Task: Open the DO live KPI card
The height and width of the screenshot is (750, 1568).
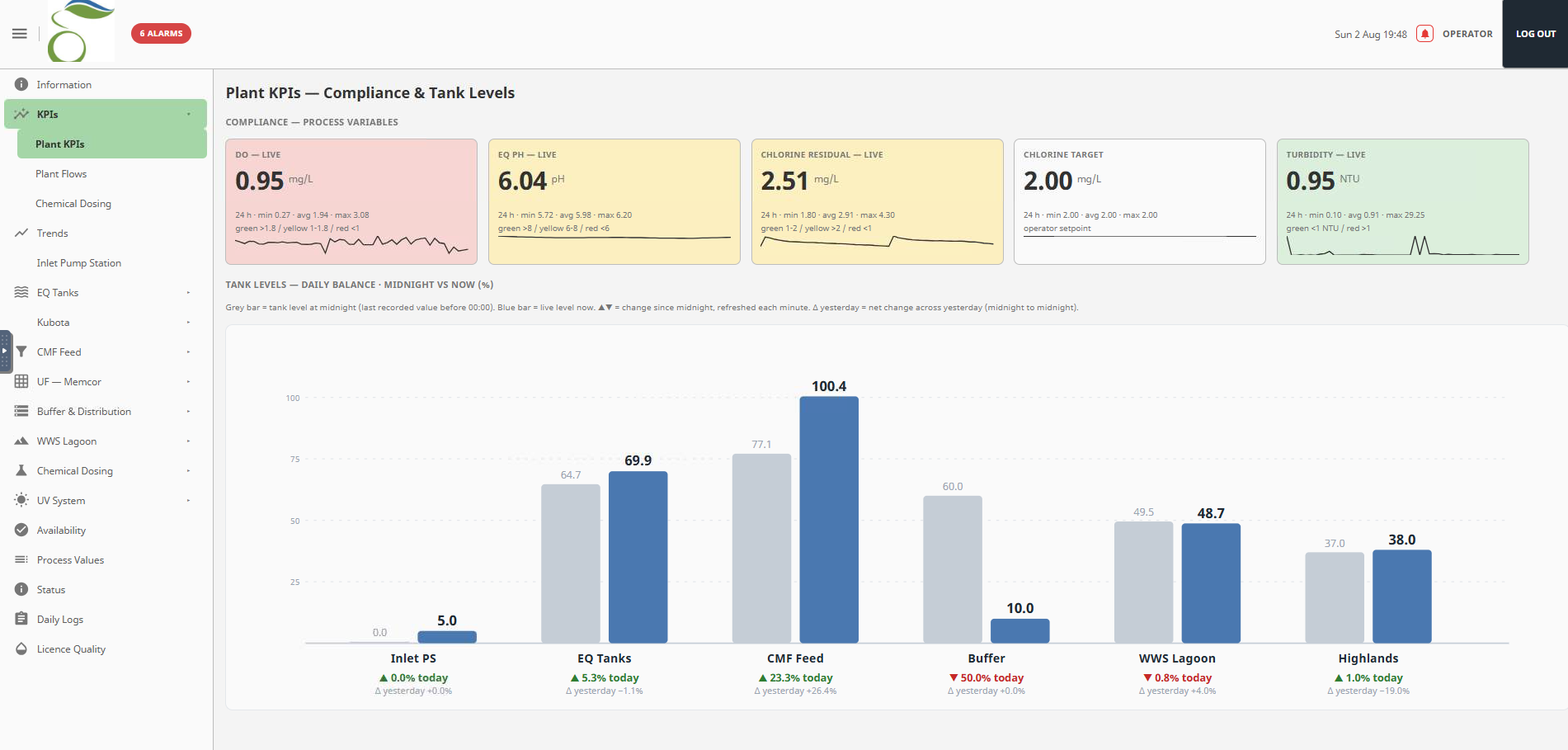Action: point(351,201)
